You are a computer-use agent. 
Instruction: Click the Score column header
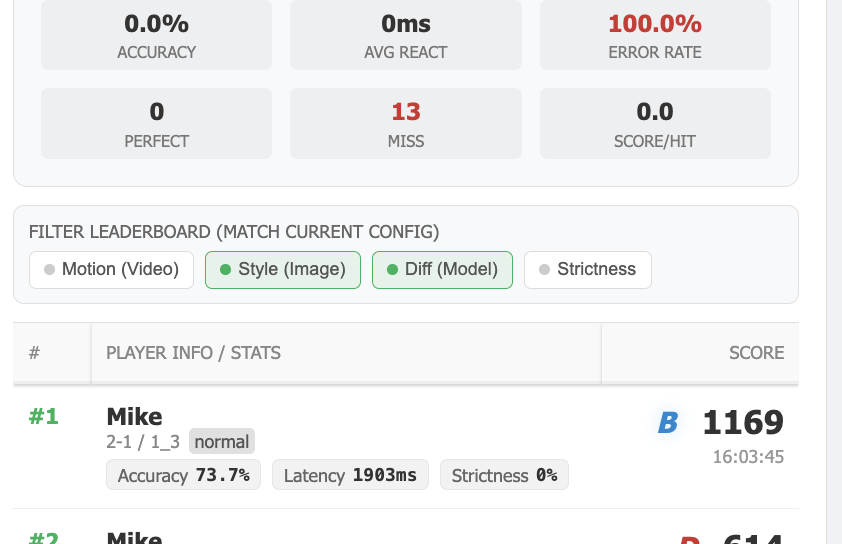[x=756, y=353]
